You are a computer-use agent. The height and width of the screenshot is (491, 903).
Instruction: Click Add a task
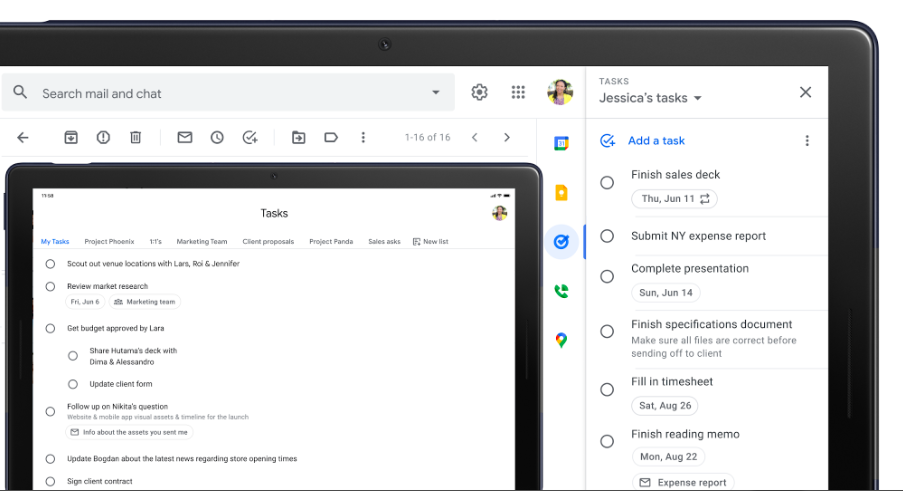point(655,141)
